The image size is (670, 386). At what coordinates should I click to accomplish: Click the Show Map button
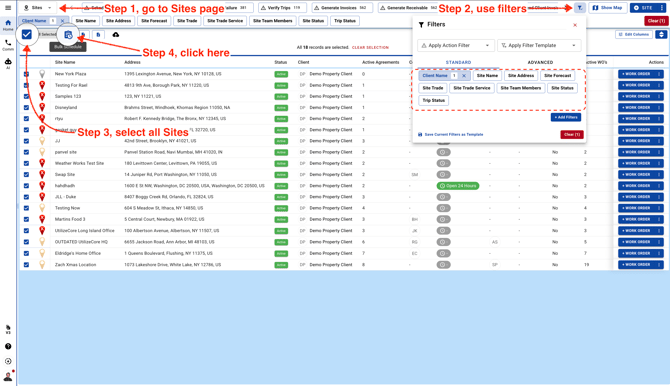point(608,8)
